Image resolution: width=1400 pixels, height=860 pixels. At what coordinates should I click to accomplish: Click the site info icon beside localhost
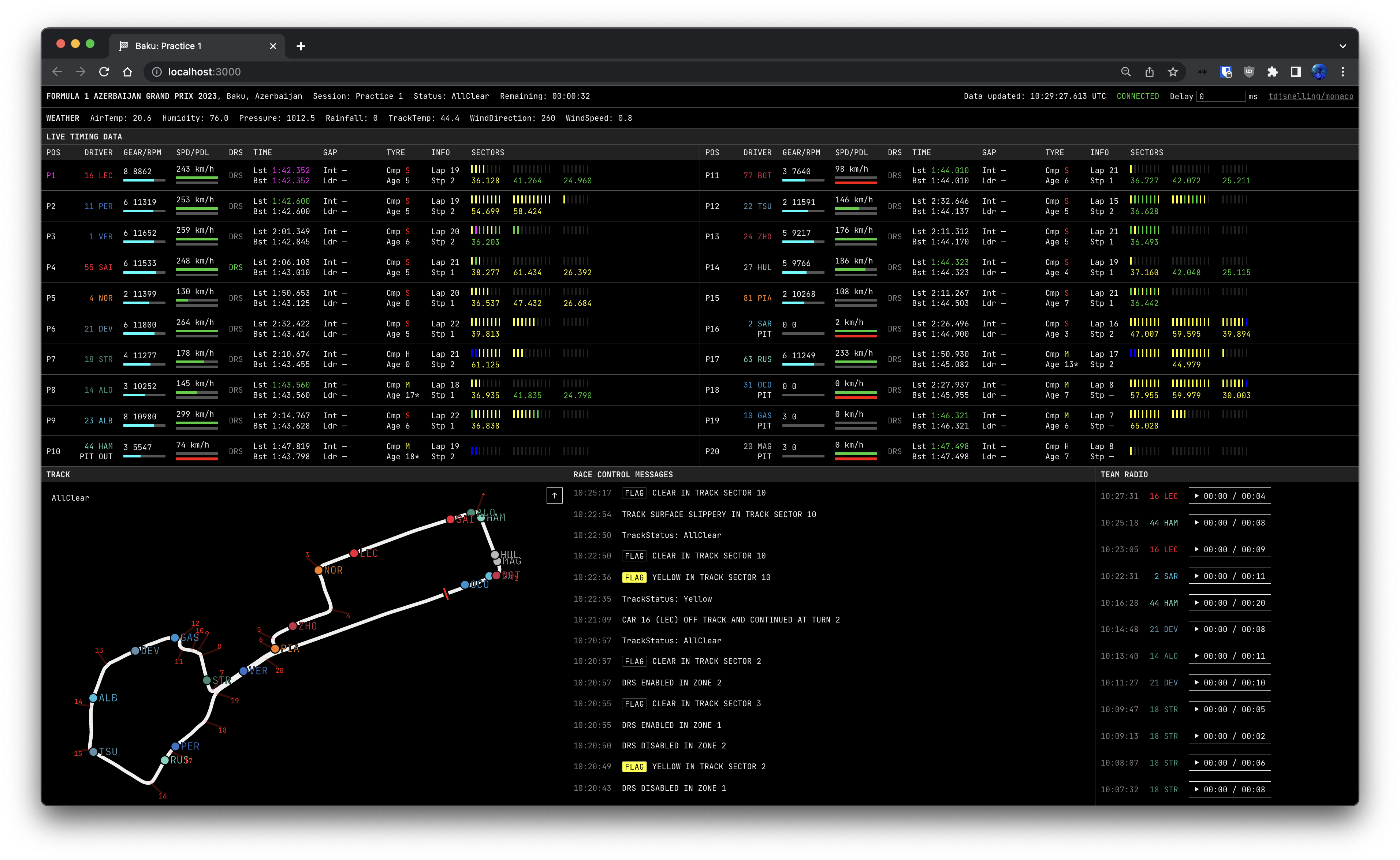point(157,72)
